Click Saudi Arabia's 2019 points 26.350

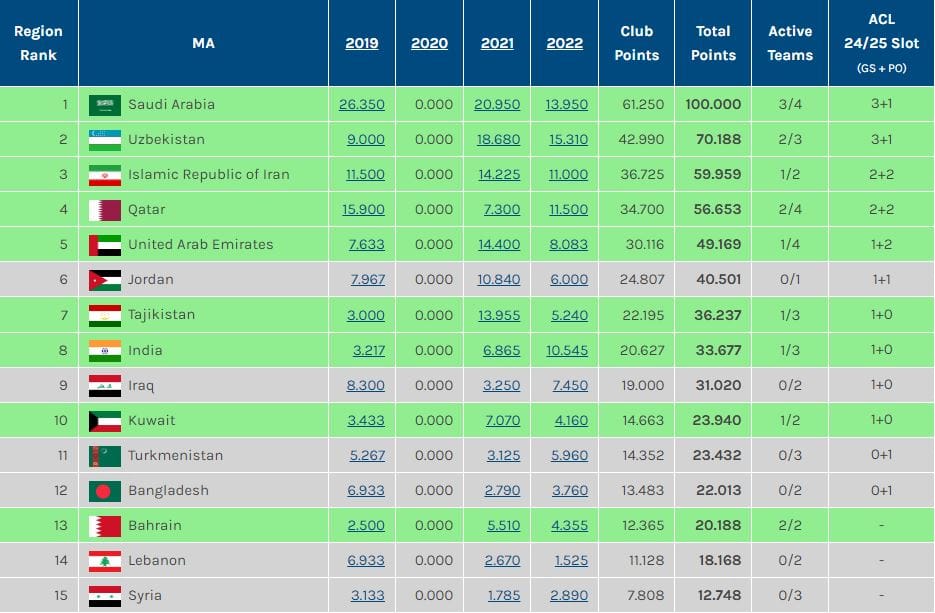[362, 104]
